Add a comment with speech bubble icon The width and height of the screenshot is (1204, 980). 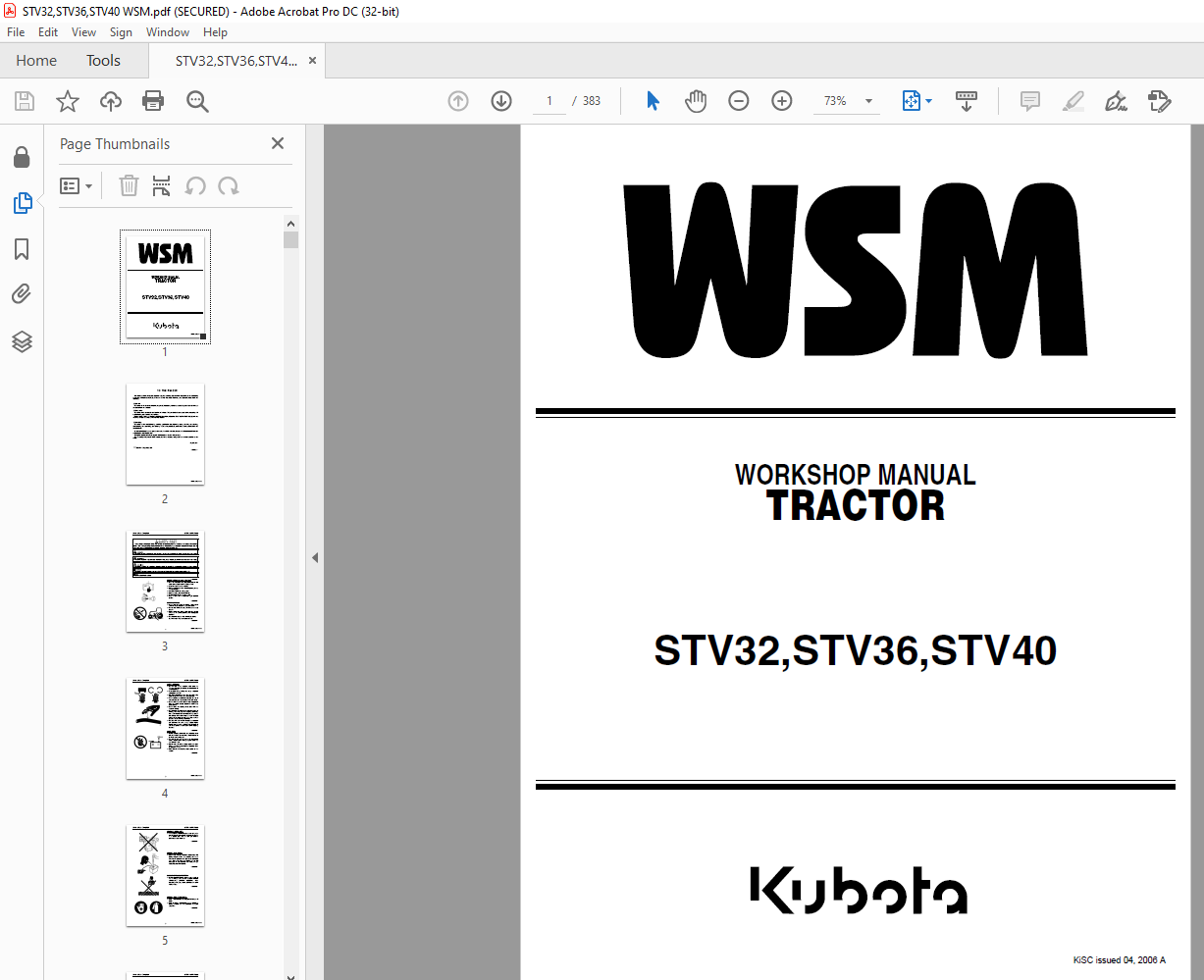pos(1030,101)
